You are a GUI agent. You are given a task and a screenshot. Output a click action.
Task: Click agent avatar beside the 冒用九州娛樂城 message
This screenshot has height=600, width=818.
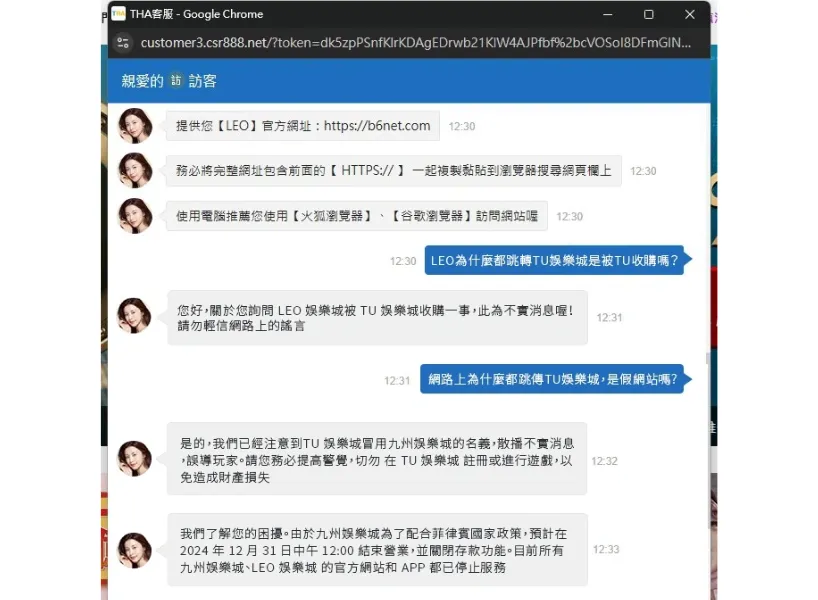pos(134,459)
